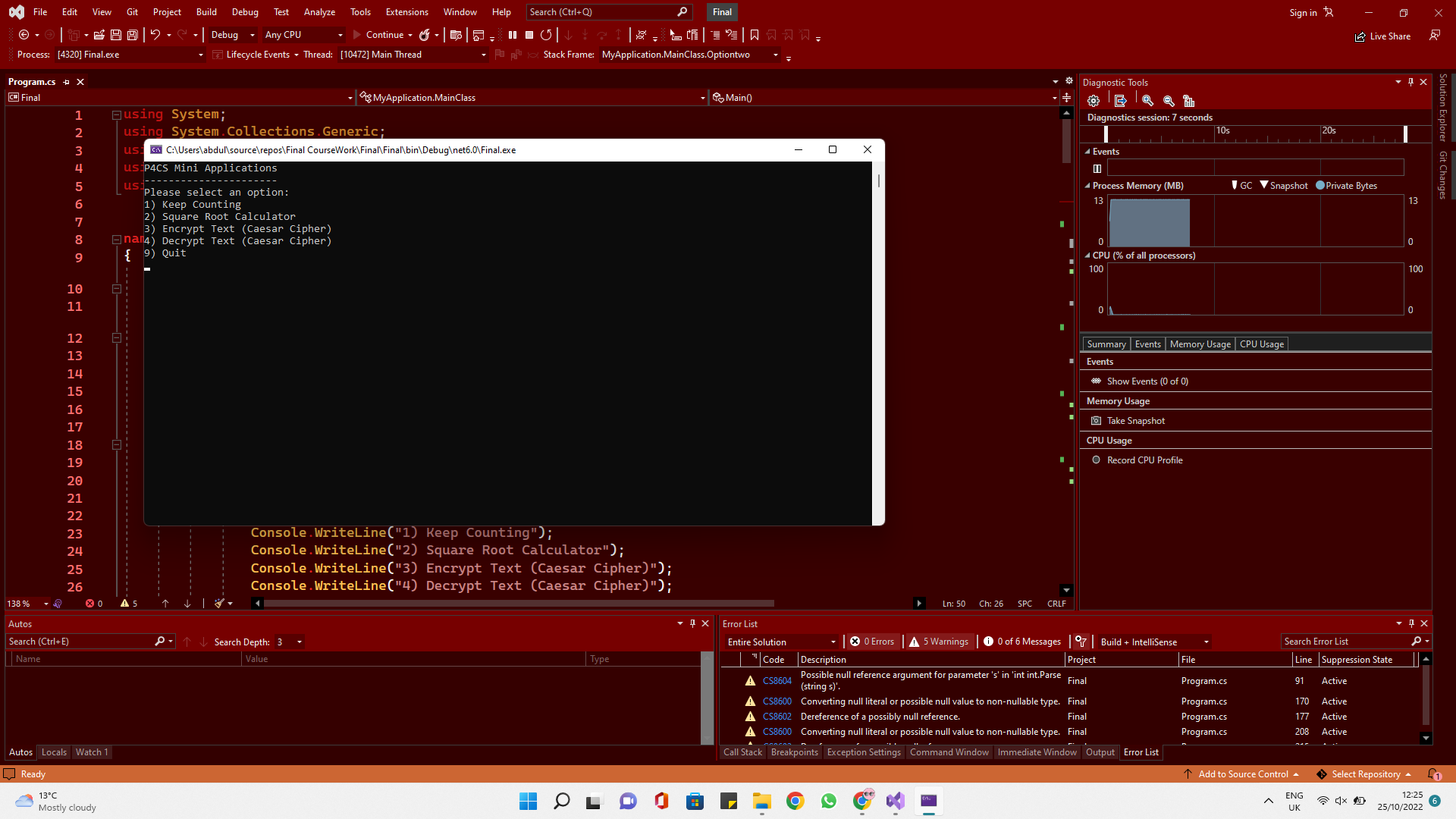Toggle the 0 of 6 Messages filter
Screen dimensions: 1456x819
(1022, 642)
